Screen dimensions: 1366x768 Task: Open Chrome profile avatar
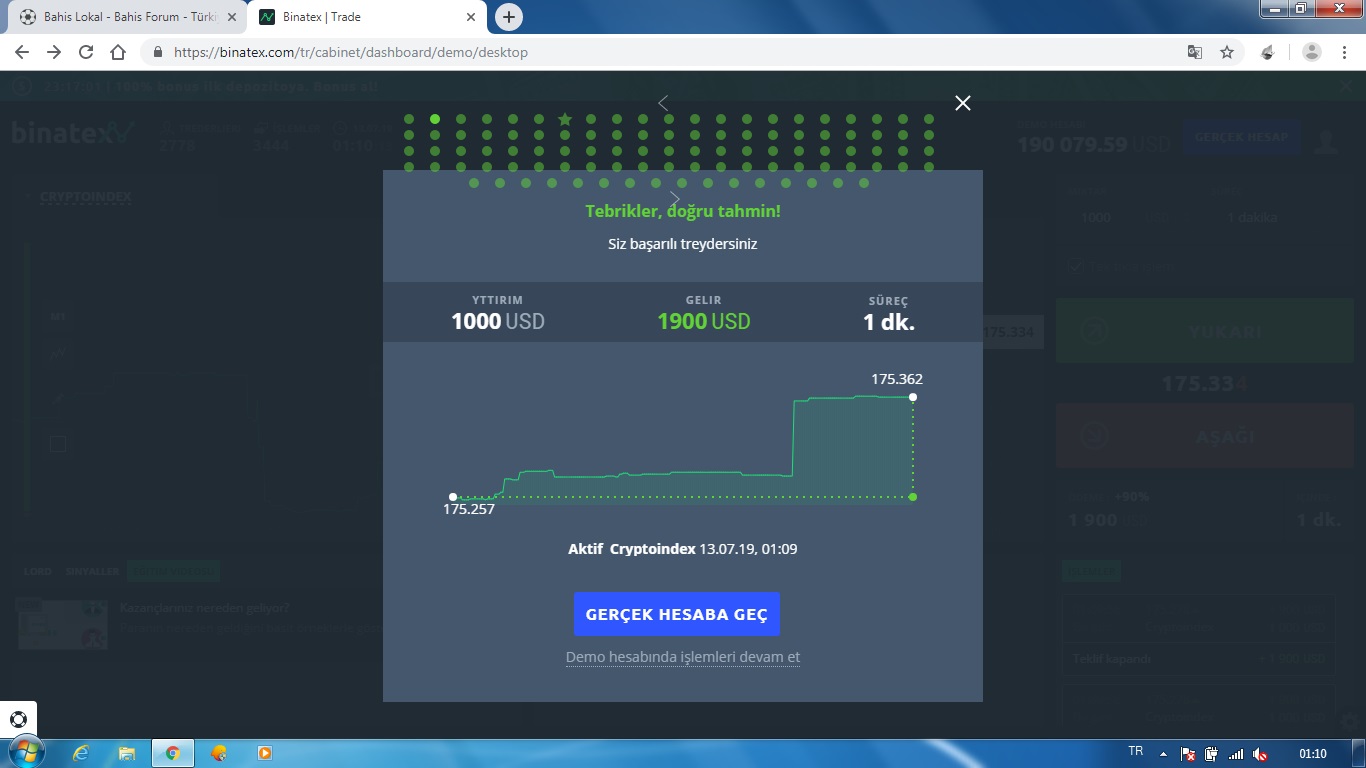click(x=1312, y=52)
